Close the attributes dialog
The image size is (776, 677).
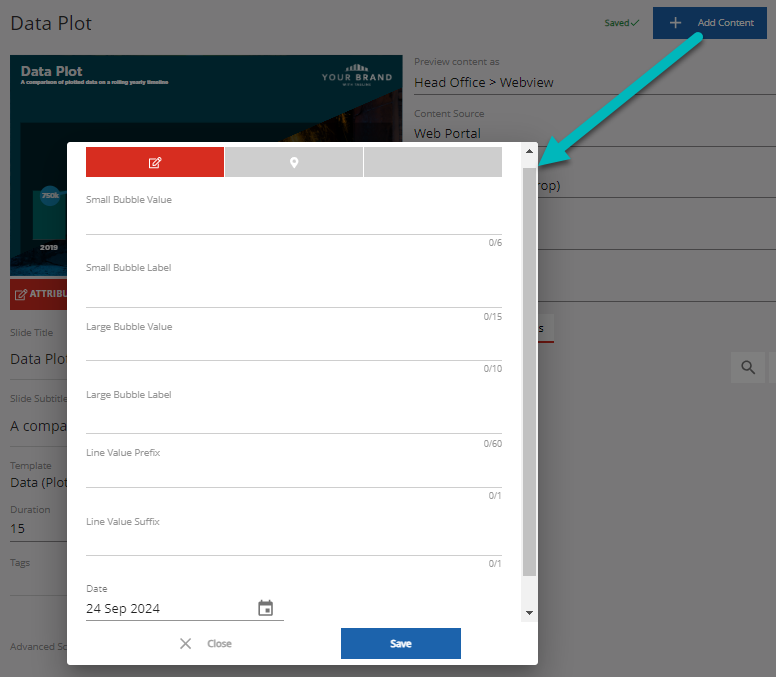coord(205,643)
